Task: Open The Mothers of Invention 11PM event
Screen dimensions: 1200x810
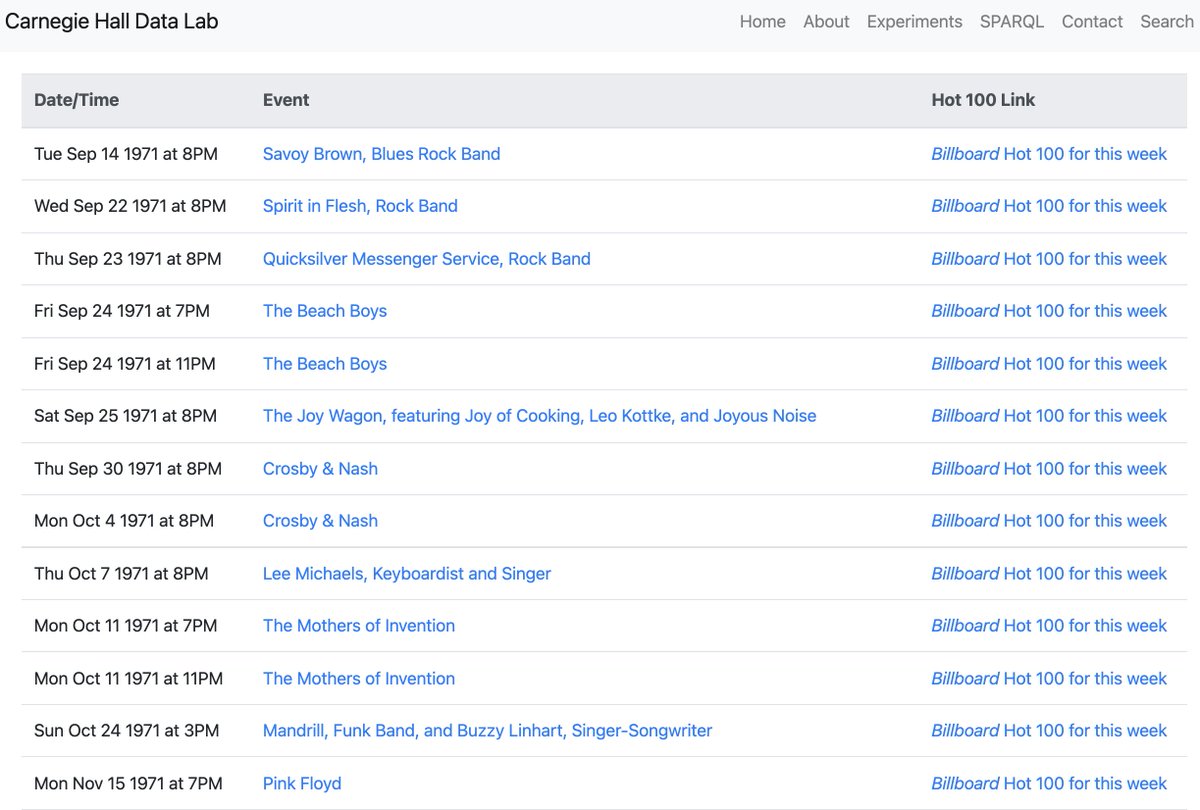Action: (x=359, y=679)
